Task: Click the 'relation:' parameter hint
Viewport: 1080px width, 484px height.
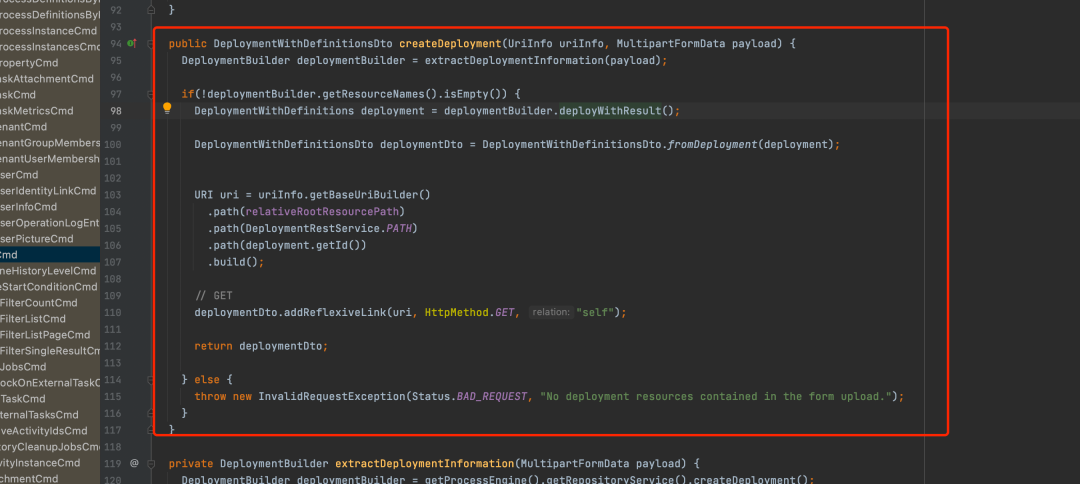Action: [x=551, y=313]
